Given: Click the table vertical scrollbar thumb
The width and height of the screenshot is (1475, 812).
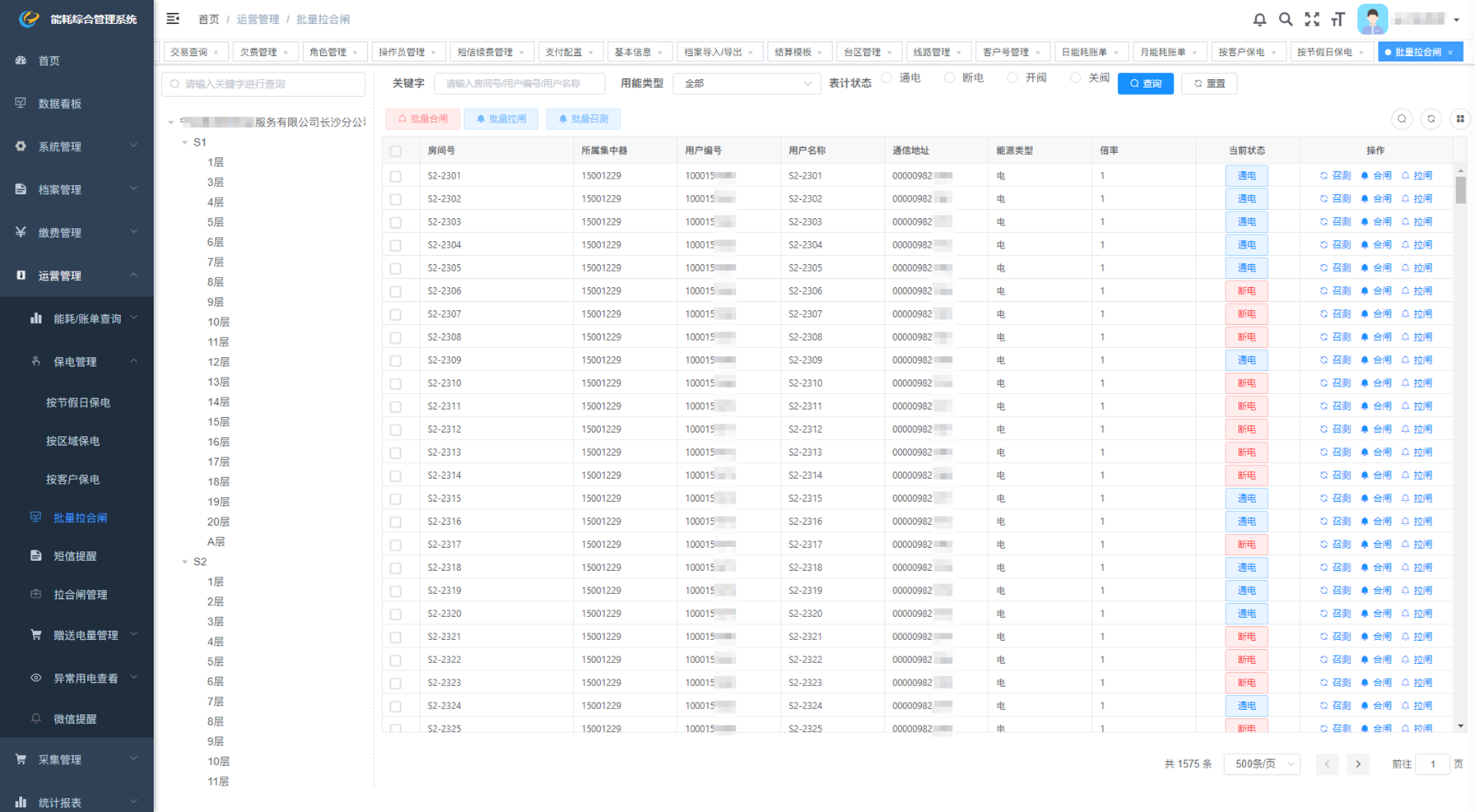Looking at the screenshot, I should (1461, 190).
